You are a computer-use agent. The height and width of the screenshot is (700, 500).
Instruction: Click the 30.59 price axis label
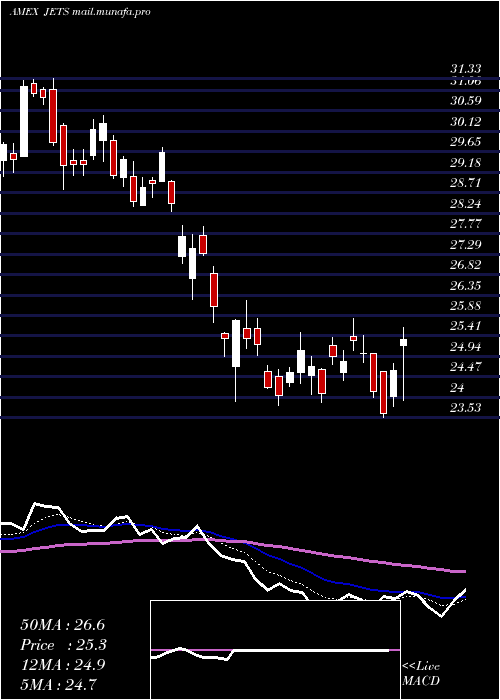coord(465,101)
